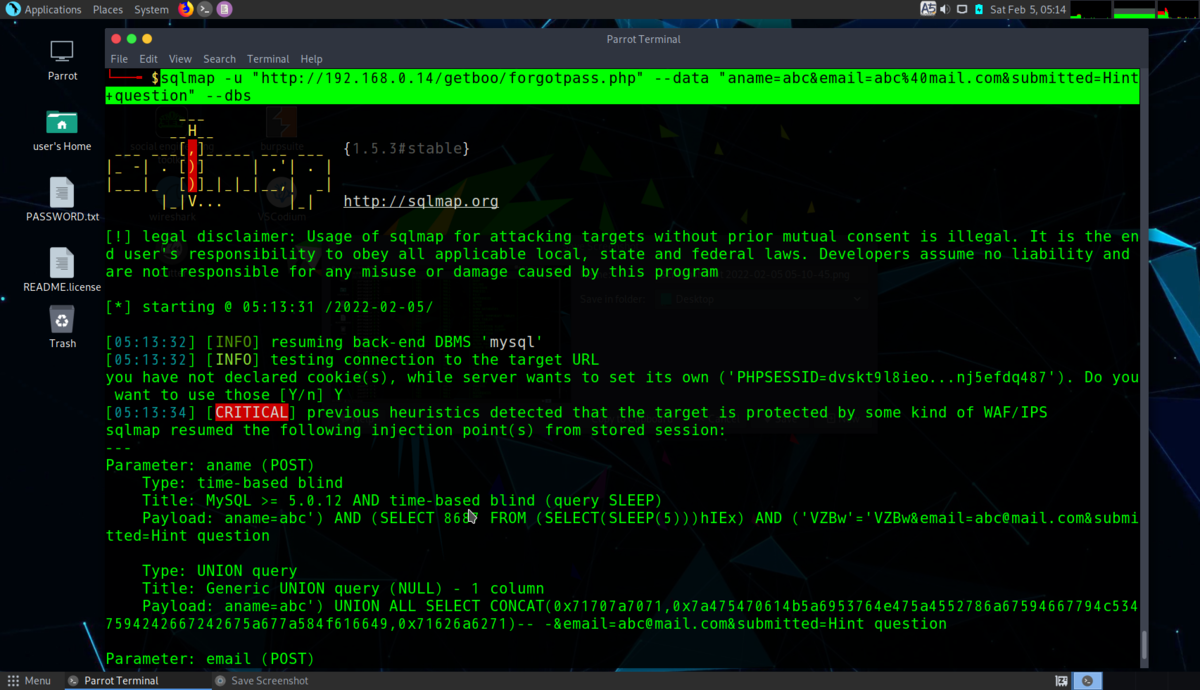
Task: Open the last system monitor graph
Action: pyautogui.click(x=1177, y=9)
